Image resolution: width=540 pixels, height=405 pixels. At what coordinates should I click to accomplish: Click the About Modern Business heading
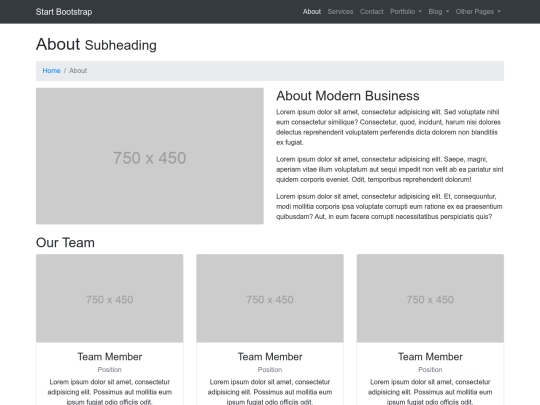pyautogui.click(x=348, y=96)
